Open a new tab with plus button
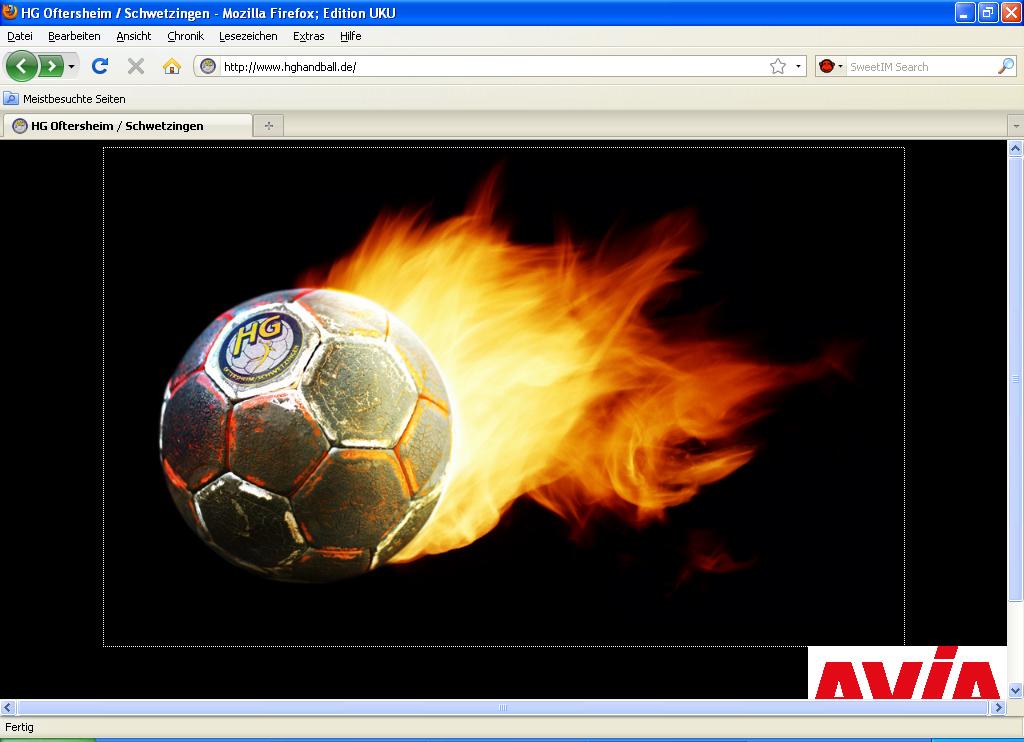The image size is (1024, 742). [x=268, y=125]
